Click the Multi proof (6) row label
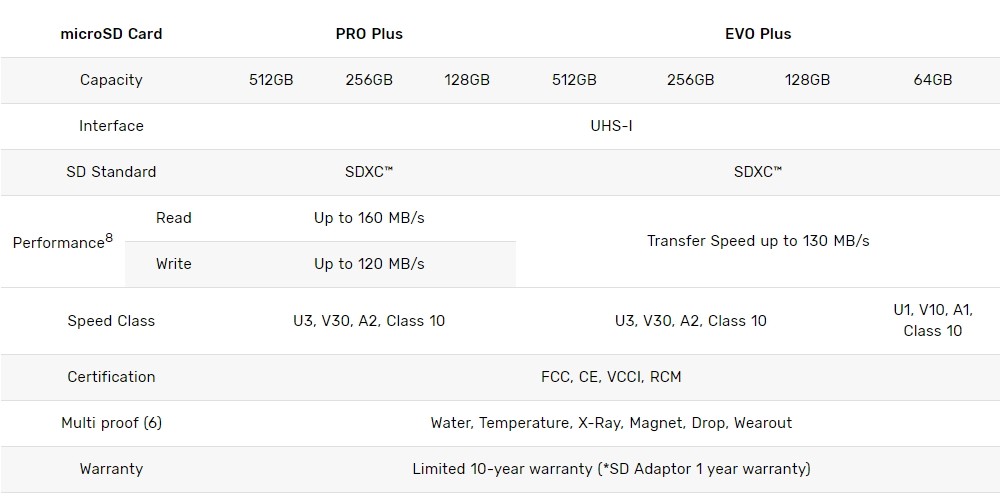Viewport: 1000px width, 499px height. pyautogui.click(x=111, y=423)
